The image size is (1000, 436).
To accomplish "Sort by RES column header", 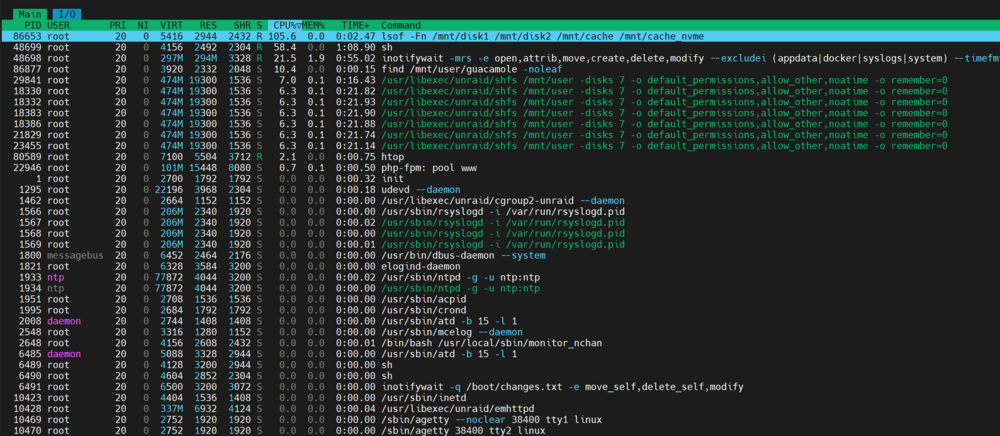I will (207, 25).
